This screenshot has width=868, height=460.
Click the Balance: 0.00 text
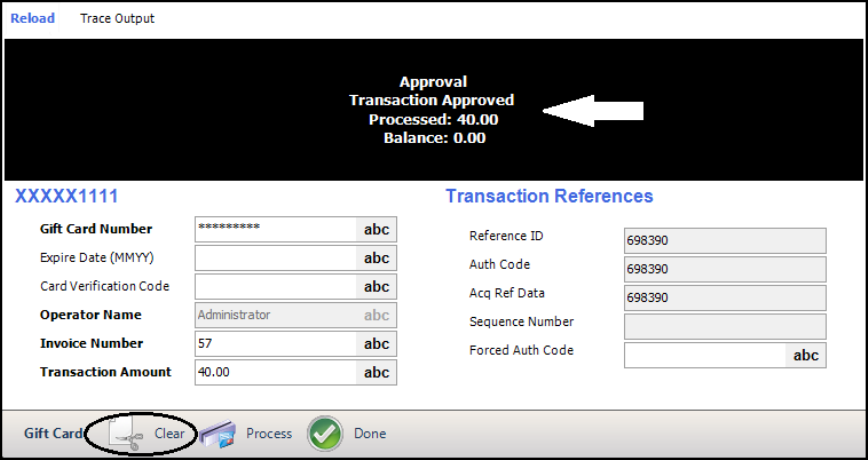tap(435, 138)
